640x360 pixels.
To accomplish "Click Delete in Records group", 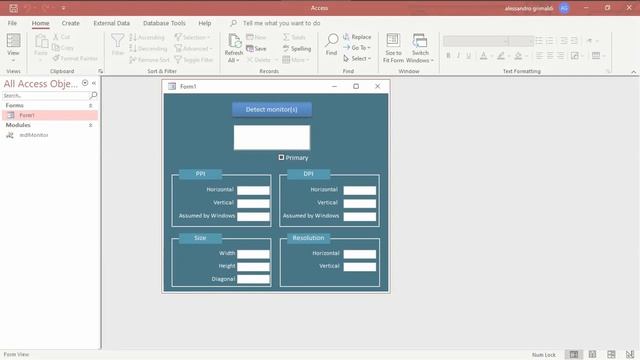I will click(259, 60).
